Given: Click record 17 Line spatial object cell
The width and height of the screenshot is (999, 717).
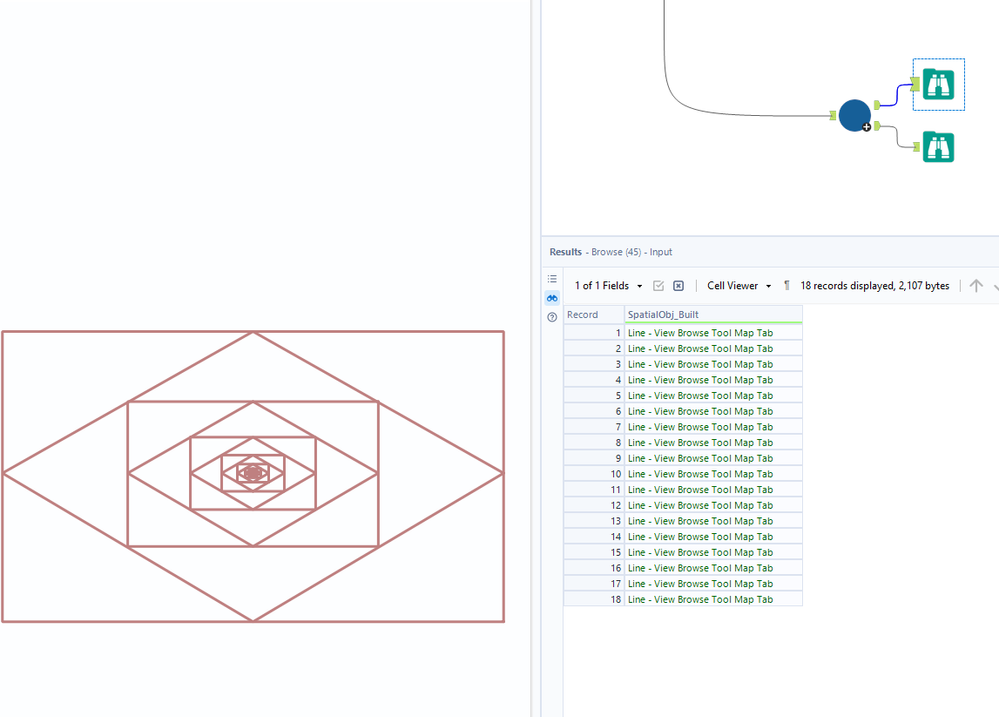Looking at the screenshot, I should click(713, 584).
